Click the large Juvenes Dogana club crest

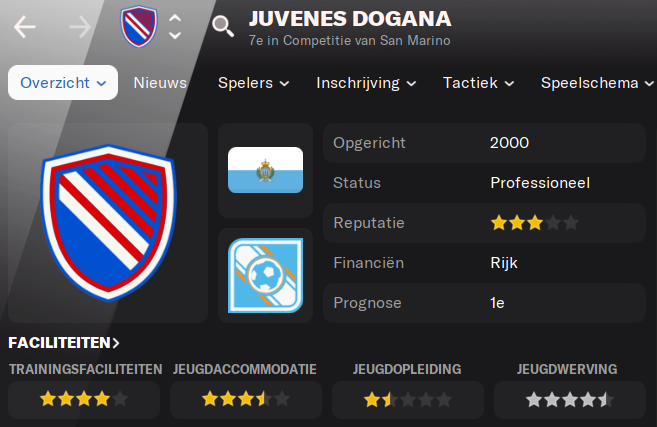[x=109, y=223]
